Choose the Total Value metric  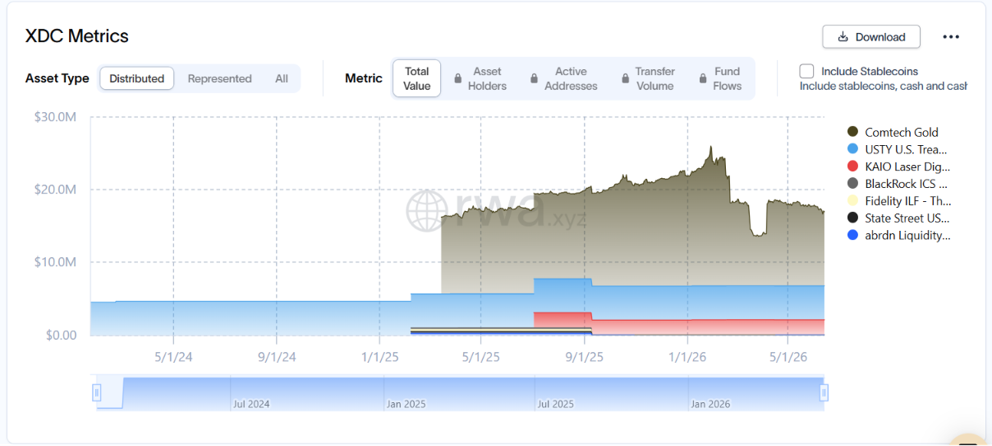[x=417, y=78]
